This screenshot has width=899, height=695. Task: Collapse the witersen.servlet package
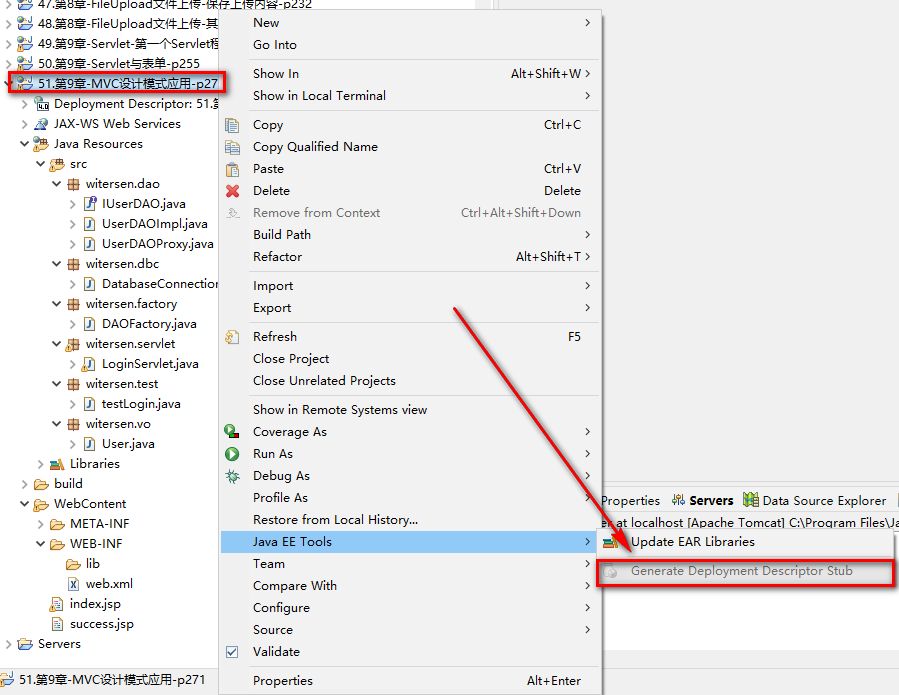click(x=57, y=344)
